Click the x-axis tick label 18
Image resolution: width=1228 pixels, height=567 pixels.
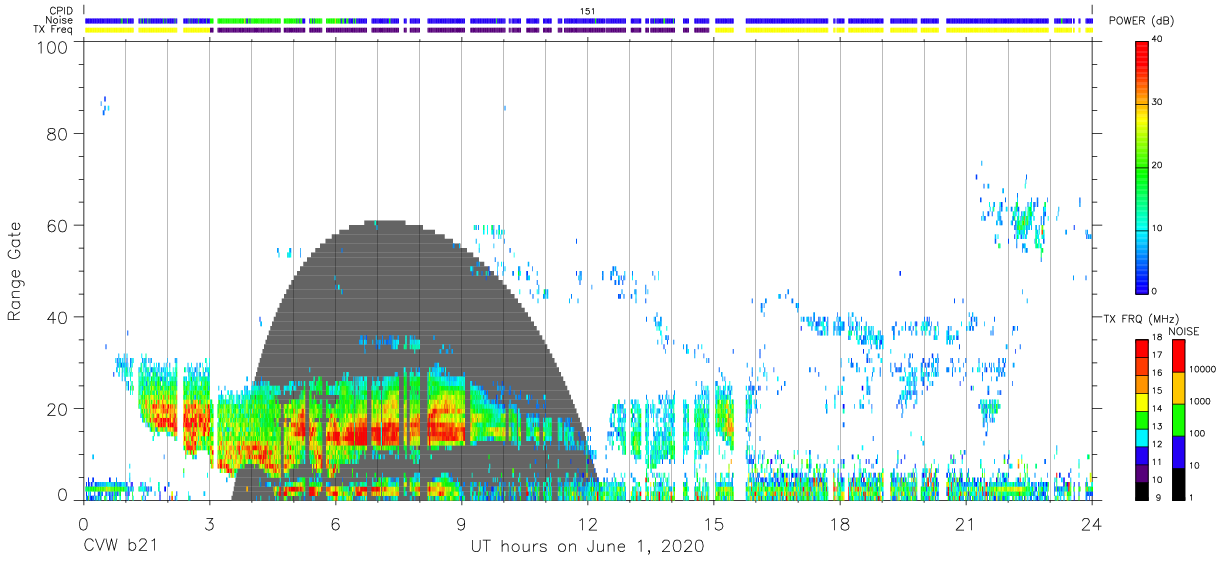[840, 524]
